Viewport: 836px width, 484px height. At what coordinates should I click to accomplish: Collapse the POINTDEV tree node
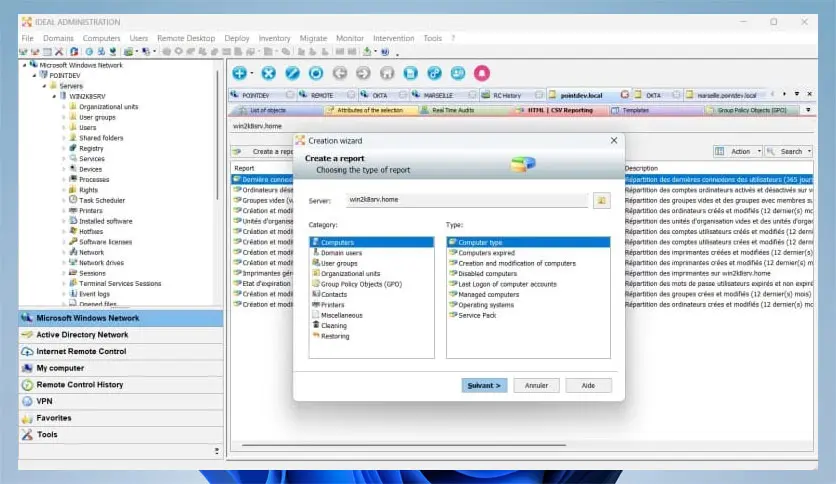tap(35, 76)
